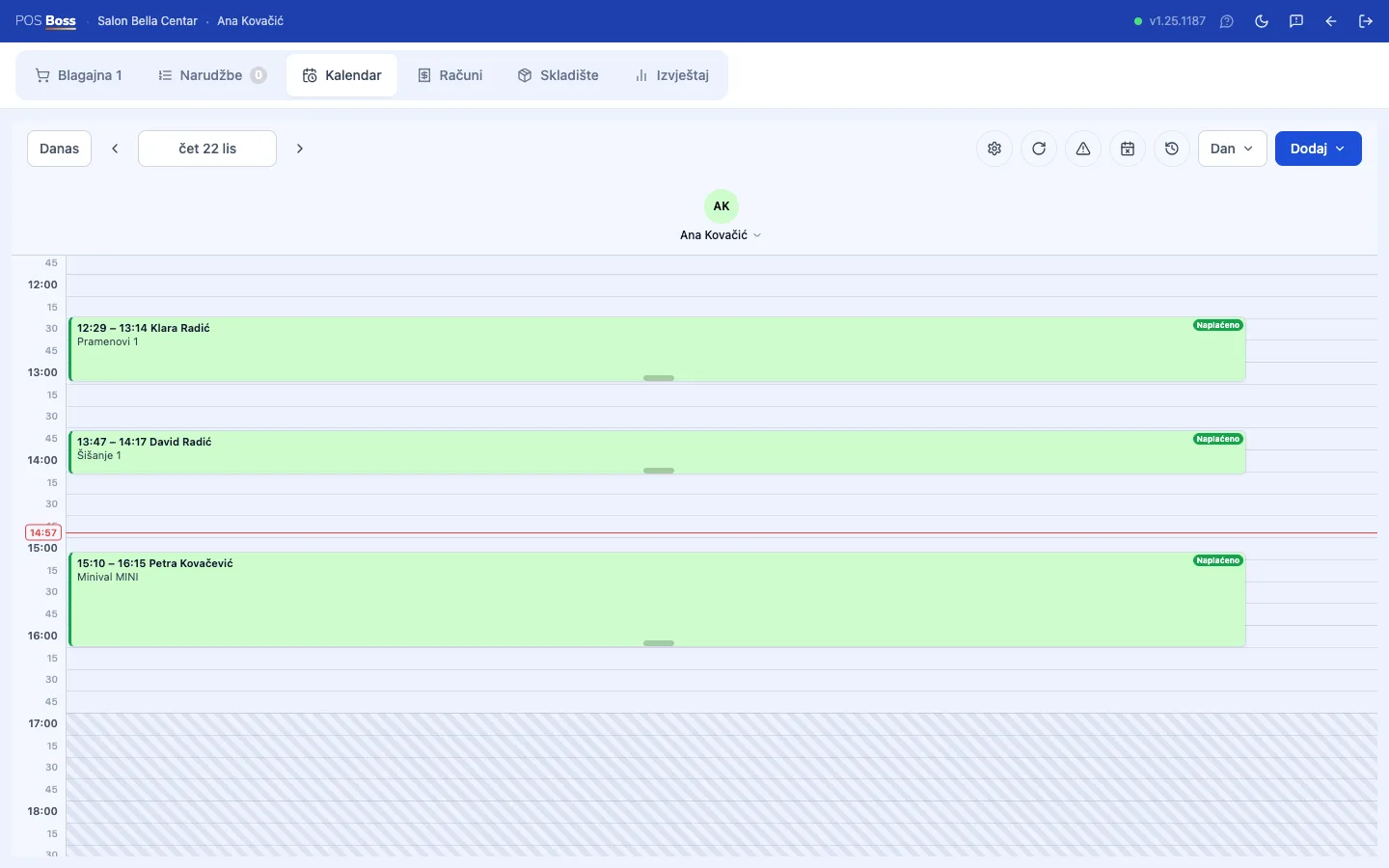Screen dimensions: 1389x868
Task: Open the Izvještaj tab
Action: tap(672, 75)
